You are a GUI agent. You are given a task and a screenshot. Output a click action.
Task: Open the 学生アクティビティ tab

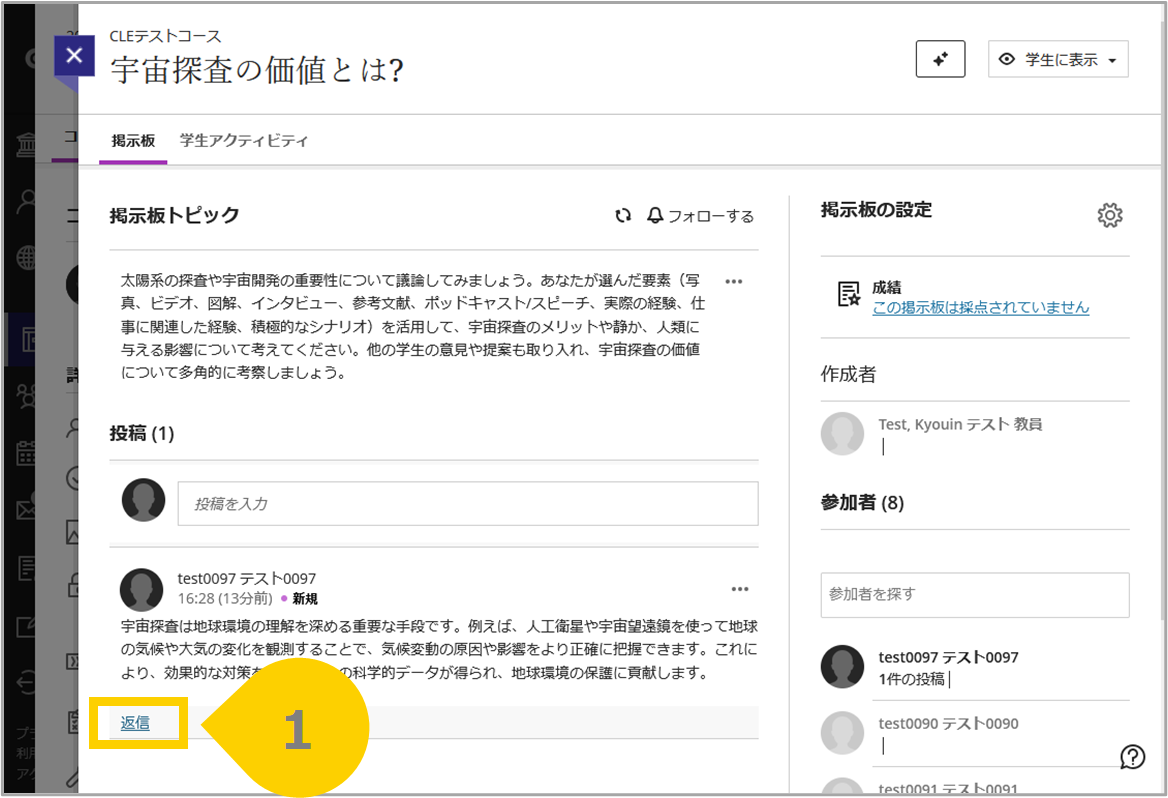coord(244,140)
